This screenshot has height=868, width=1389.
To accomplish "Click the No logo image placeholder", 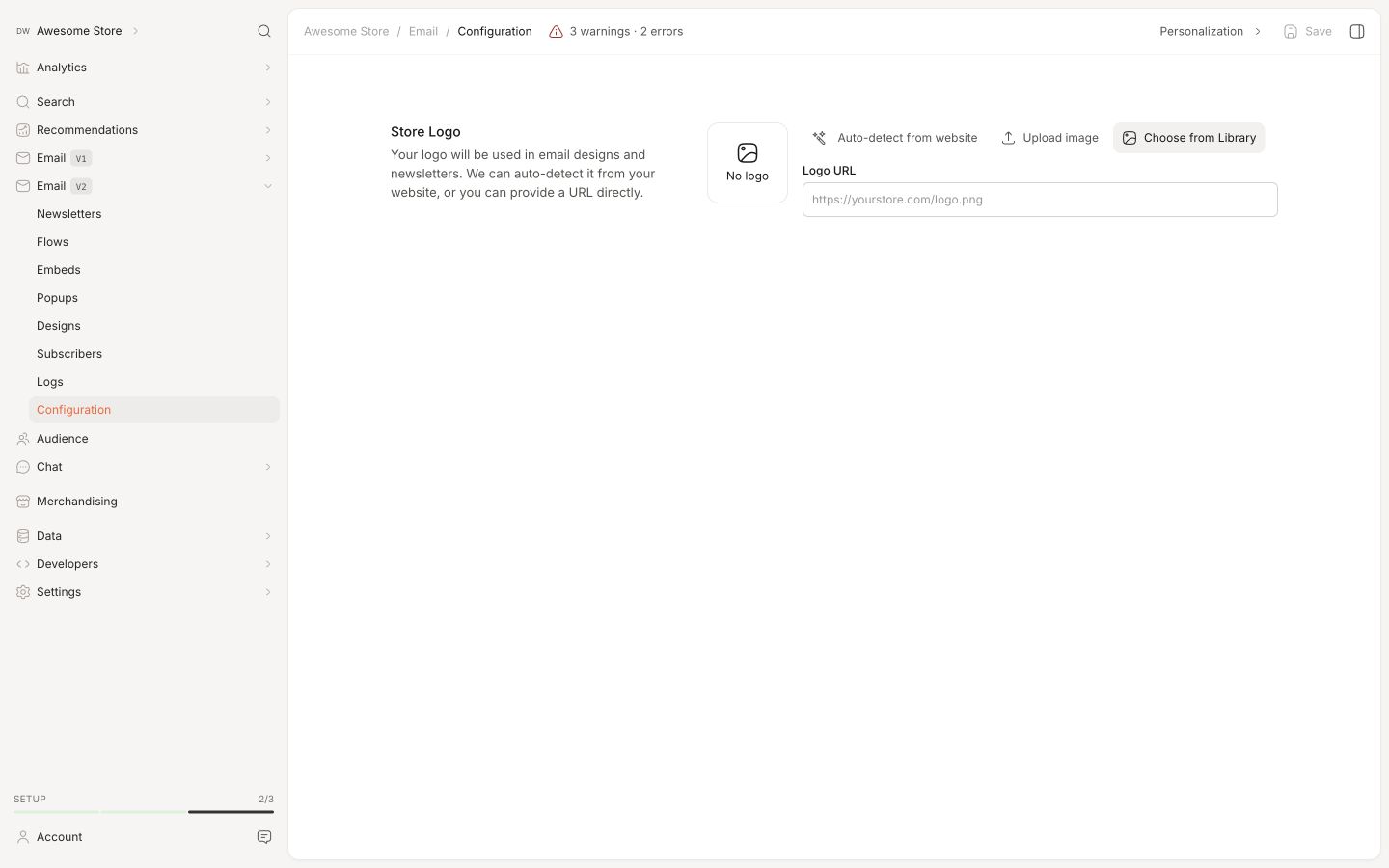I will tap(748, 163).
